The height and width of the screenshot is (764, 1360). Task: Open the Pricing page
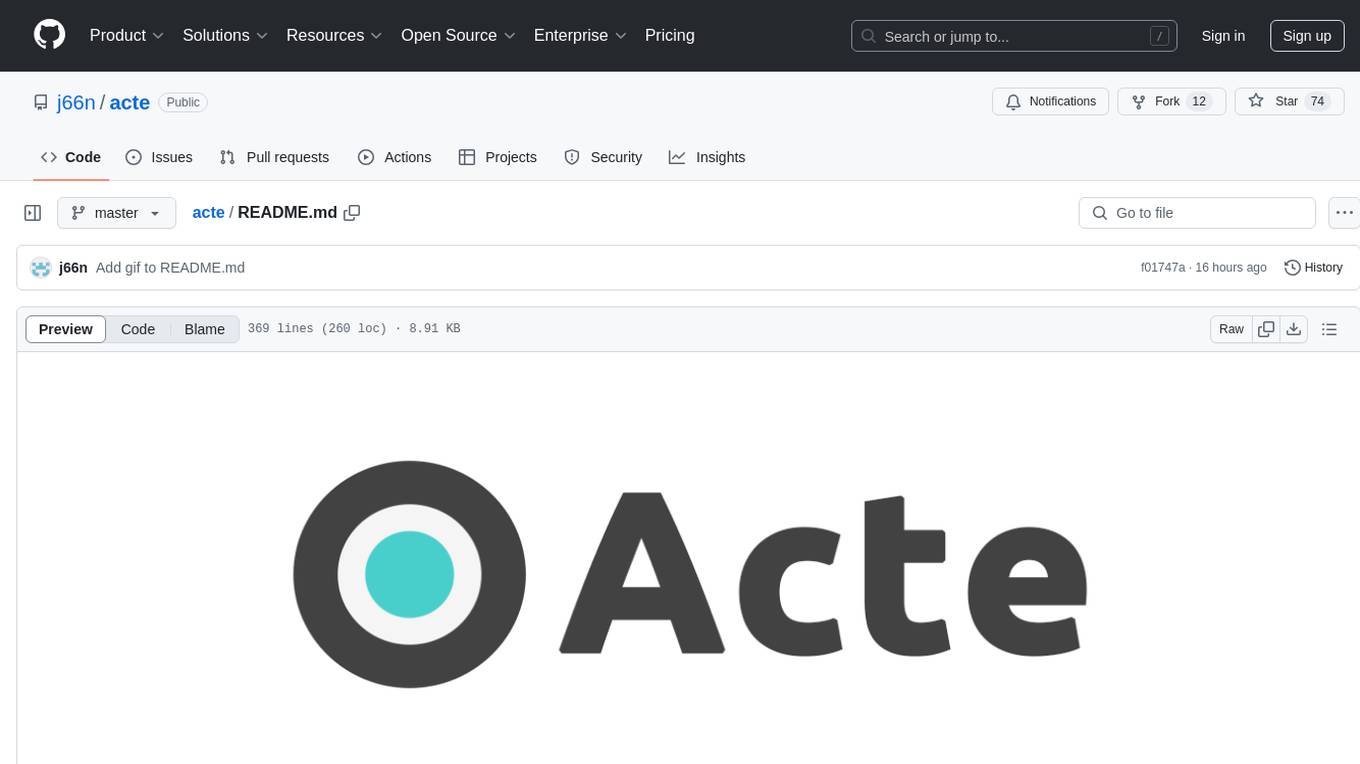[670, 35]
